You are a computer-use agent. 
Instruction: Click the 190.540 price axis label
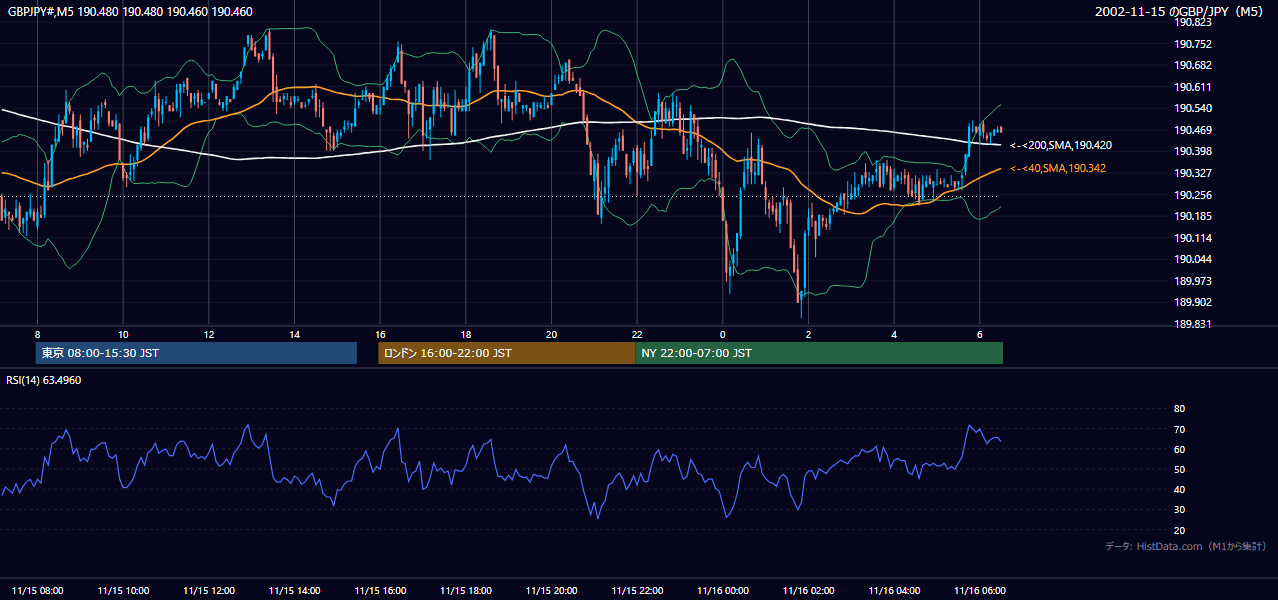pos(1192,108)
